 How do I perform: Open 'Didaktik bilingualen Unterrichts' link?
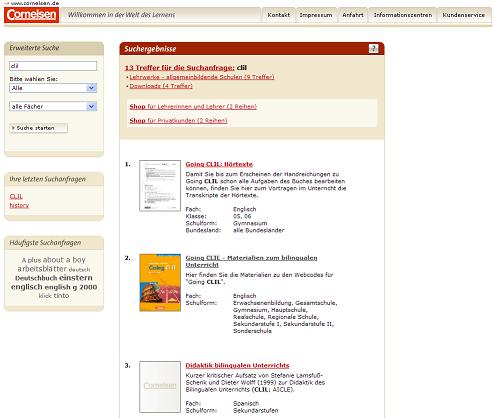click(x=237, y=365)
